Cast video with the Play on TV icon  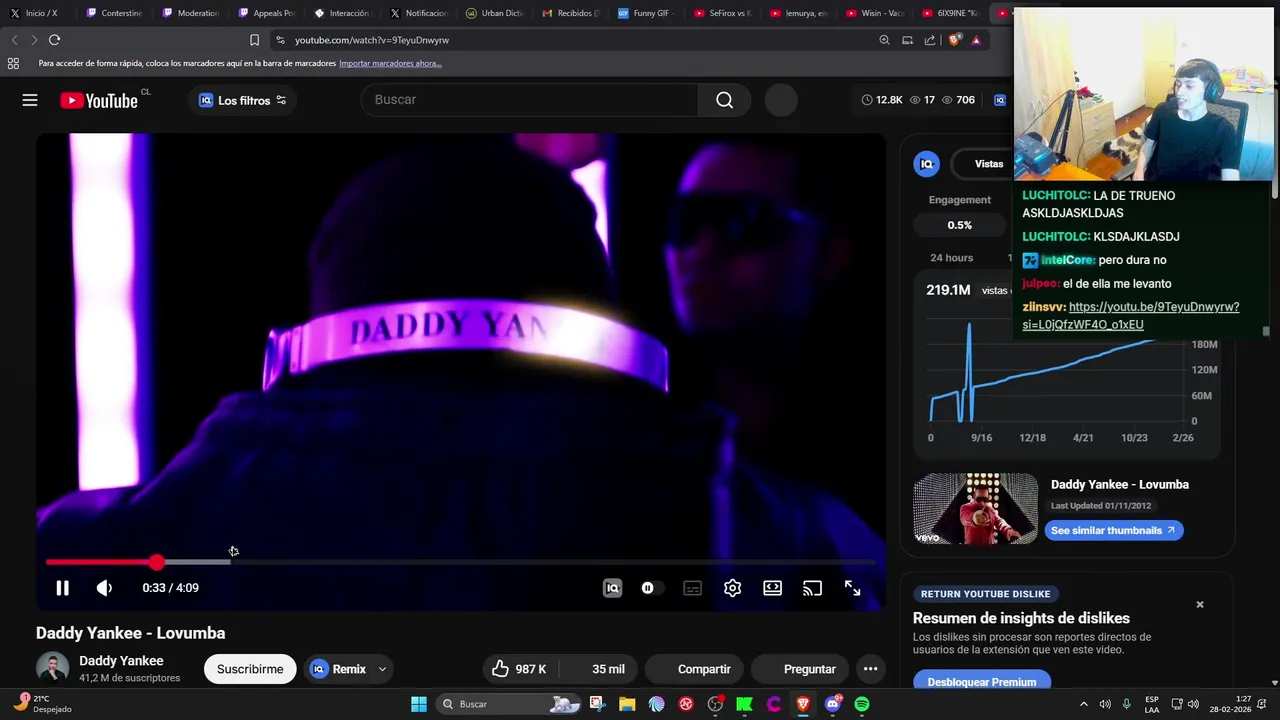click(x=812, y=588)
